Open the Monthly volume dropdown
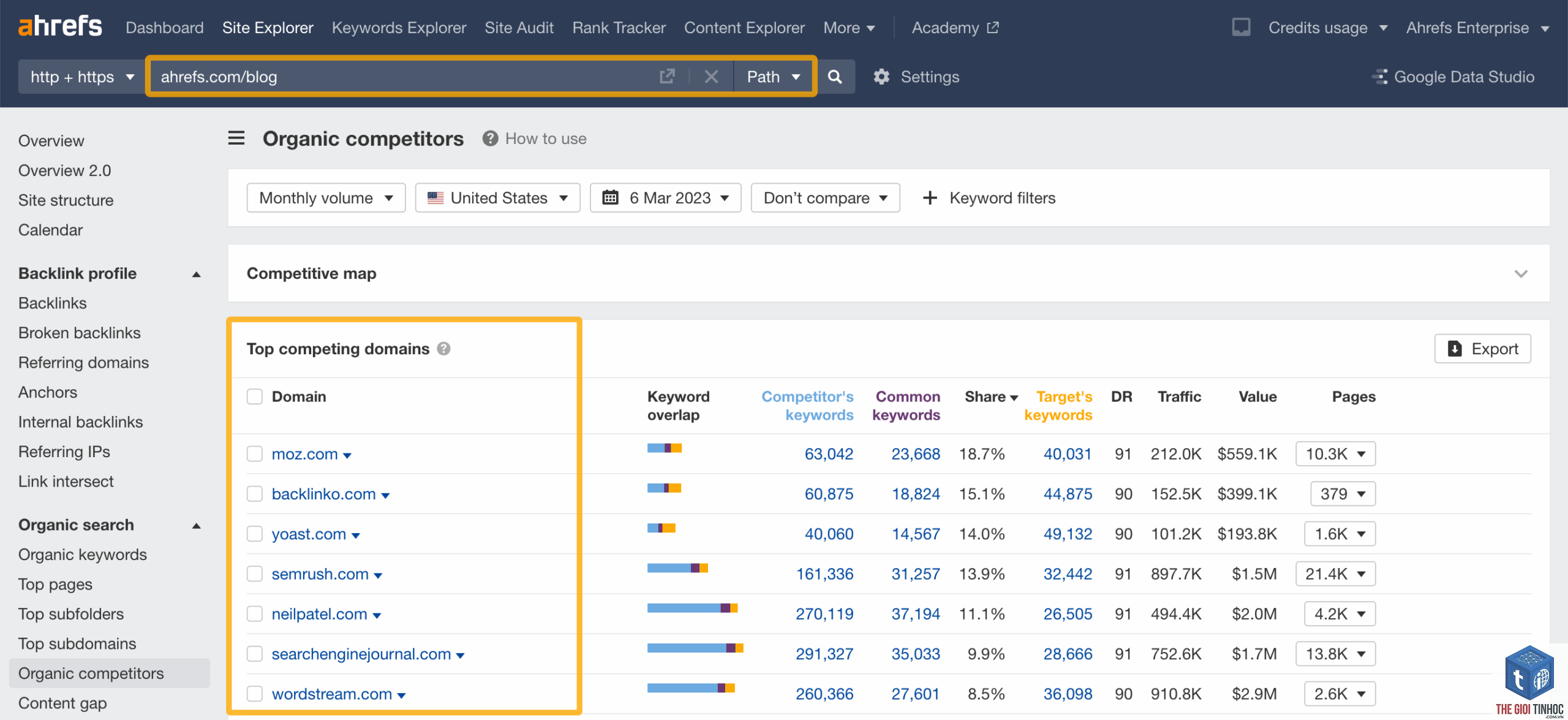 [x=326, y=198]
